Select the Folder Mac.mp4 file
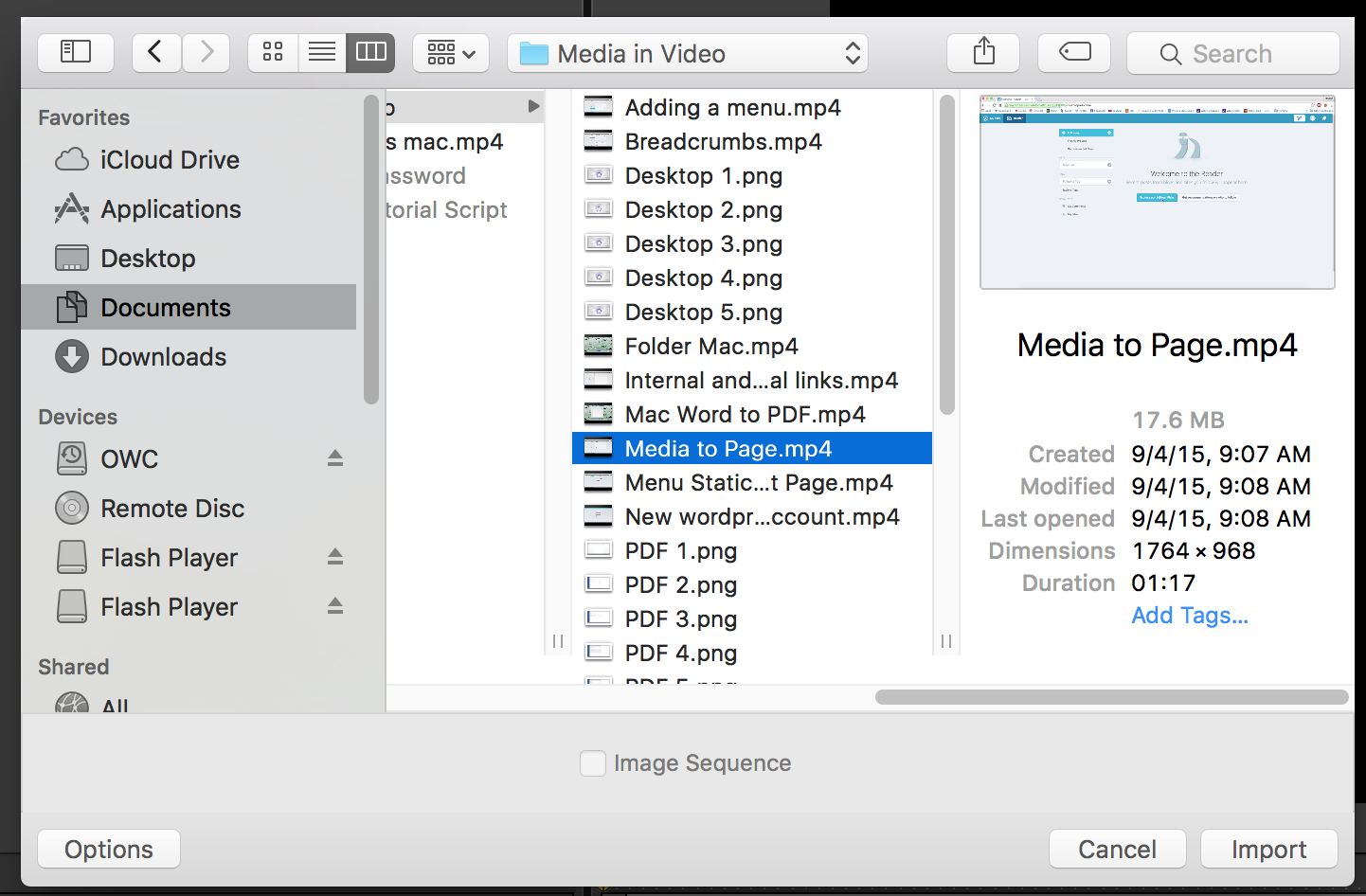 click(710, 347)
